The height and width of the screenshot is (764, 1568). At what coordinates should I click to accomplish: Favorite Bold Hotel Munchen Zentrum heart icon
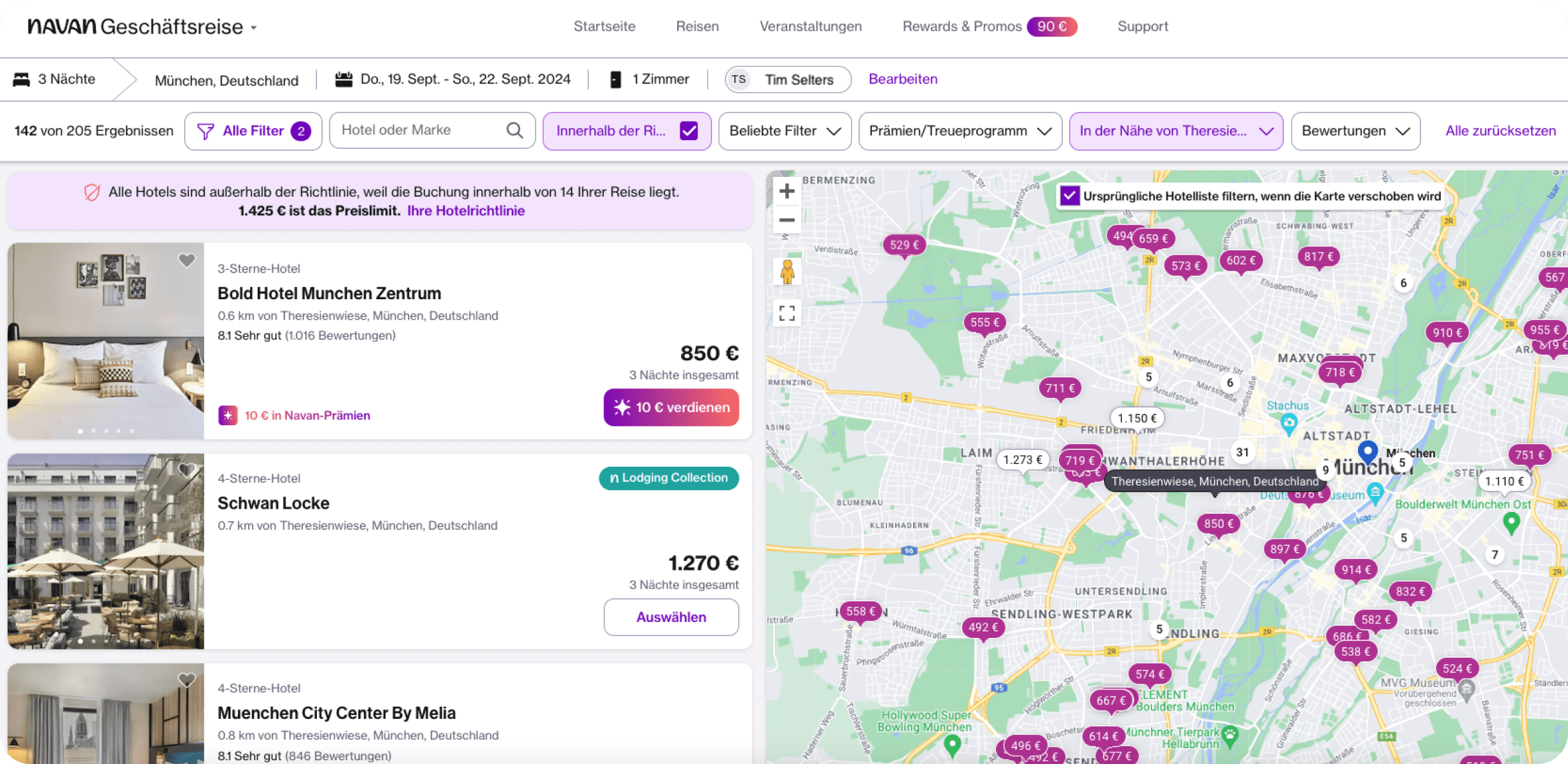(186, 260)
